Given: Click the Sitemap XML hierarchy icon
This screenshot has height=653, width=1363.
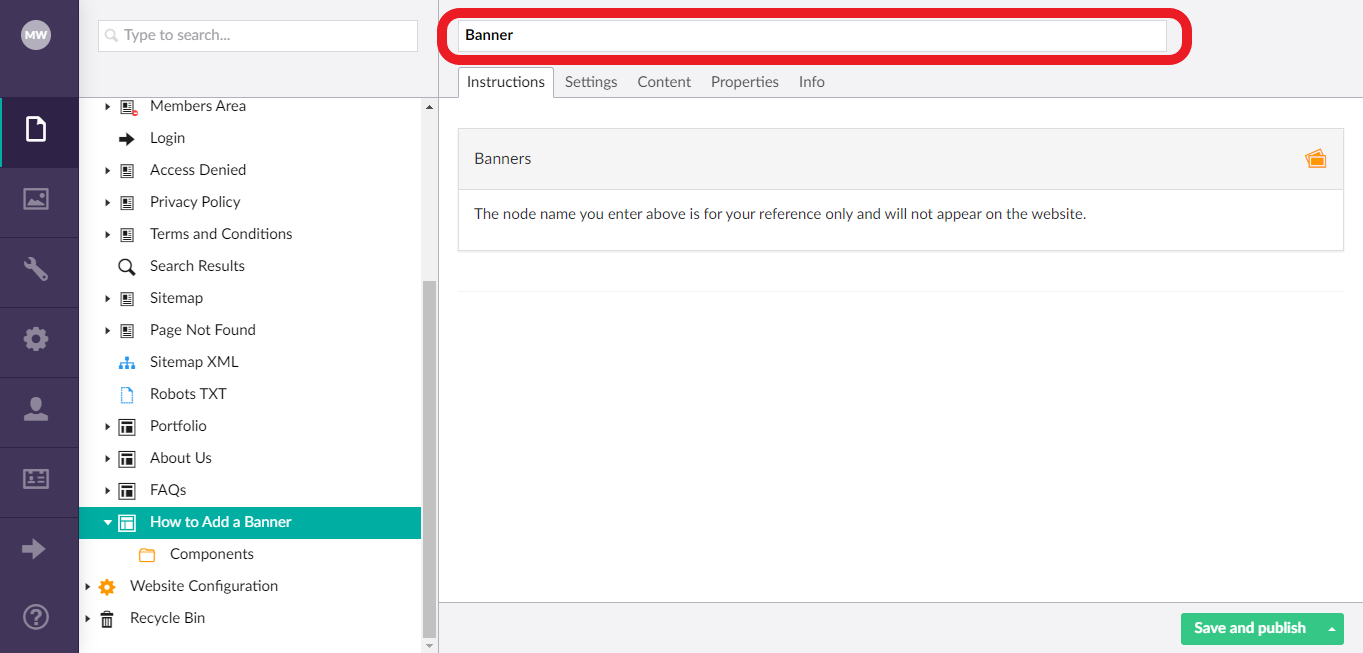Looking at the screenshot, I should click(127, 362).
